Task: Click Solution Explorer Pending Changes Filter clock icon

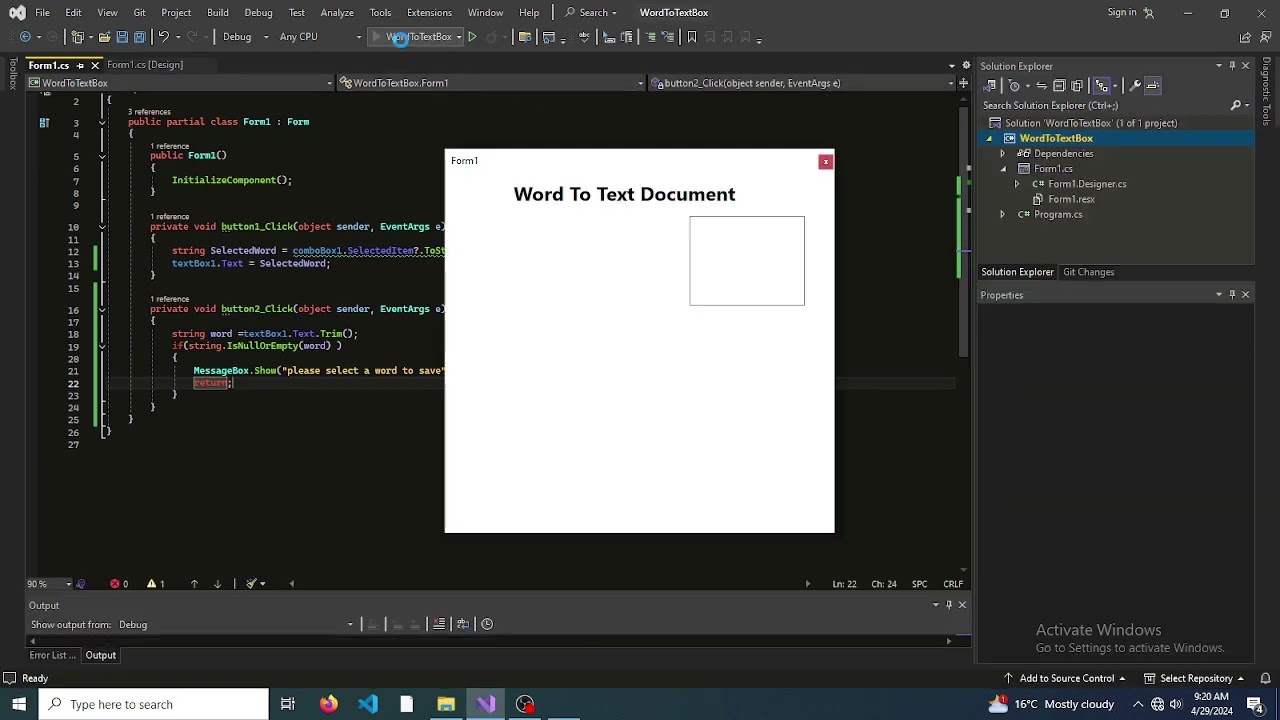Action: (1014, 86)
